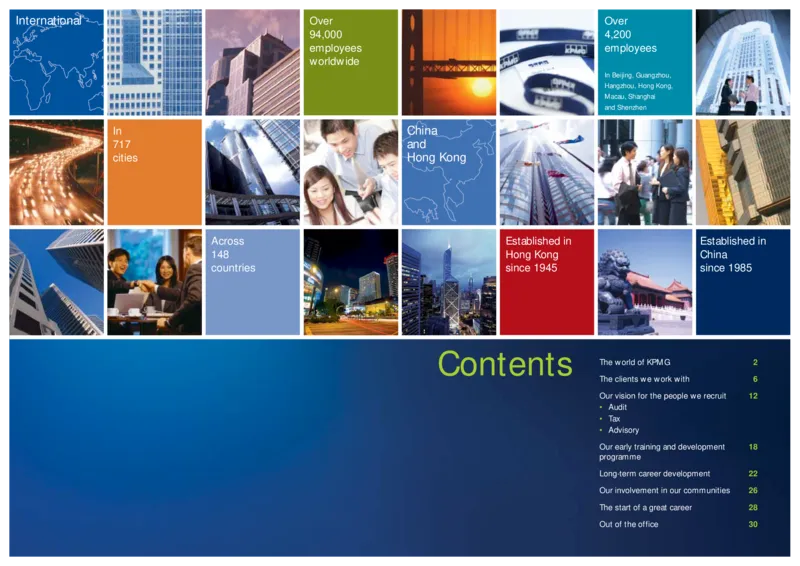Select the Audit bullet item
This screenshot has height=566, width=800.
click(x=617, y=407)
